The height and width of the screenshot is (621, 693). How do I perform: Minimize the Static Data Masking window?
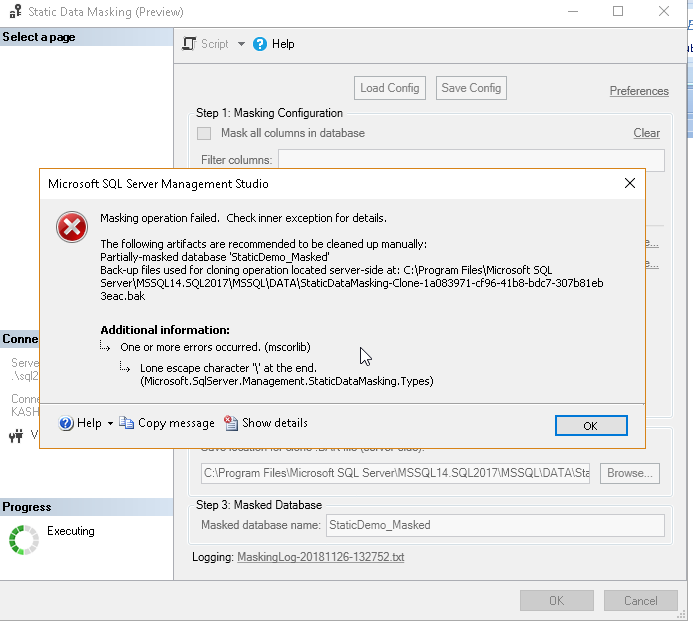(573, 11)
